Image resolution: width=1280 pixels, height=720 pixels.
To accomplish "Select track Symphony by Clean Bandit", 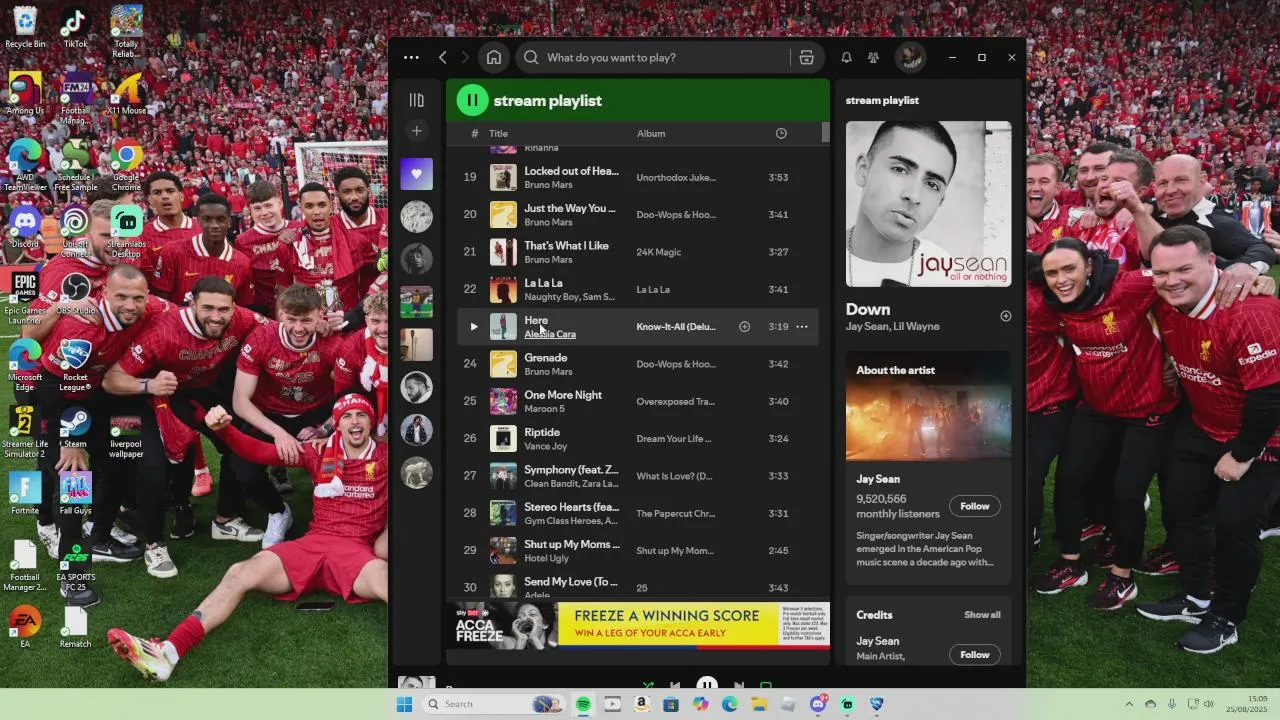I will [638, 476].
